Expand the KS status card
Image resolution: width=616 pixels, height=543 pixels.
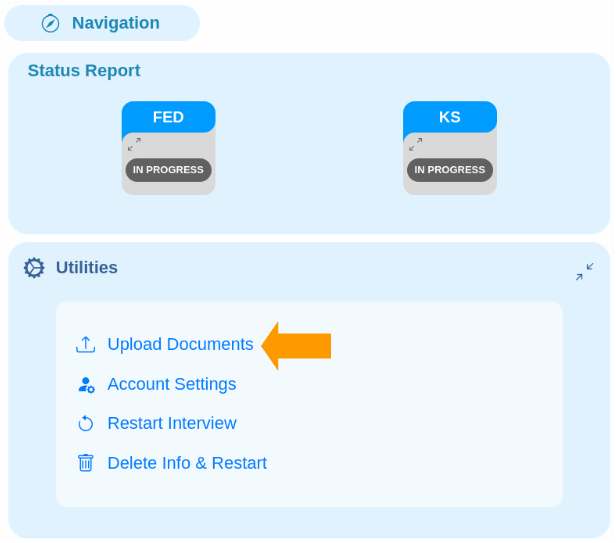click(x=416, y=144)
